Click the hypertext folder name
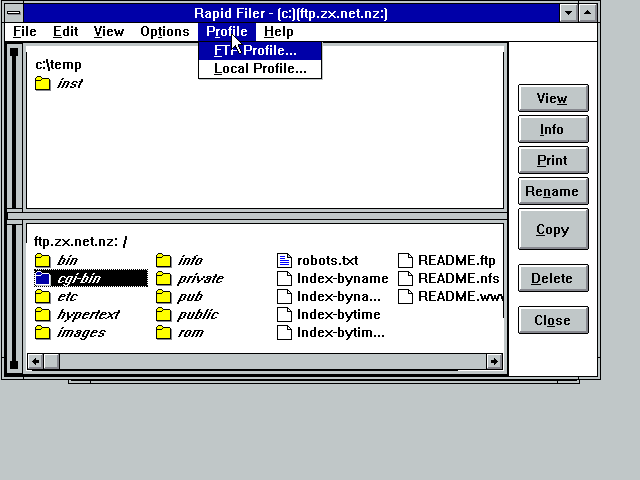 tap(88, 314)
